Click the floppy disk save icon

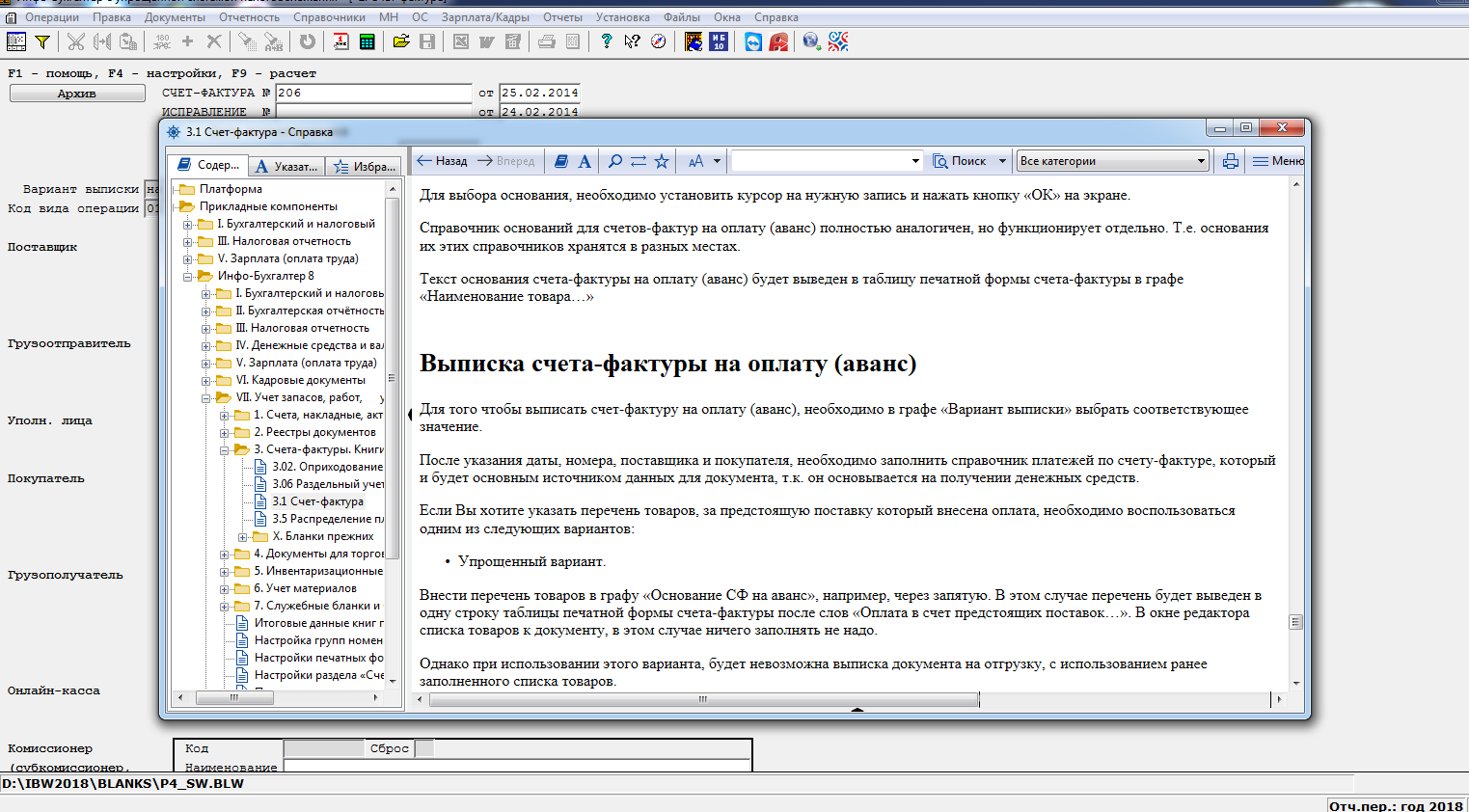pos(427,41)
